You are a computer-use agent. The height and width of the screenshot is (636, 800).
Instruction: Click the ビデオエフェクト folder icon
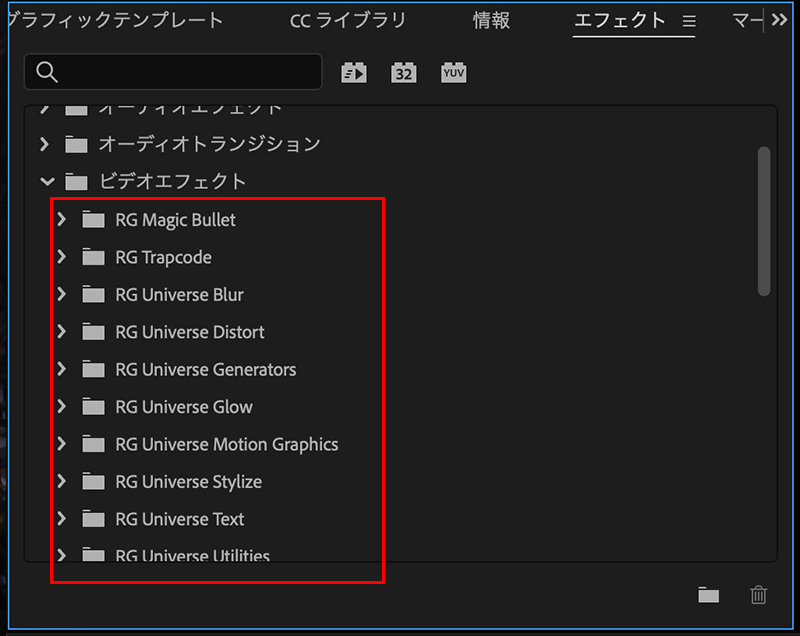(76, 182)
